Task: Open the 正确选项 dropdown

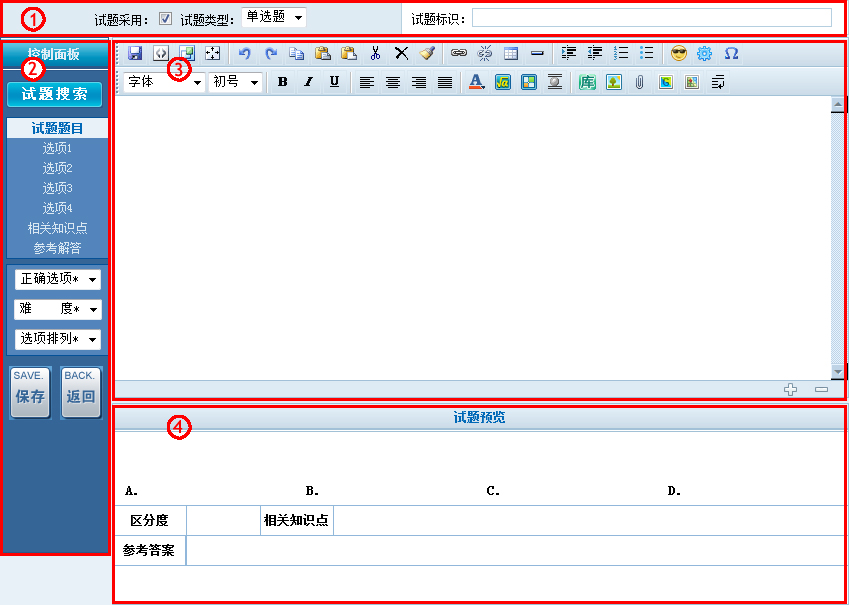Action: [57, 279]
